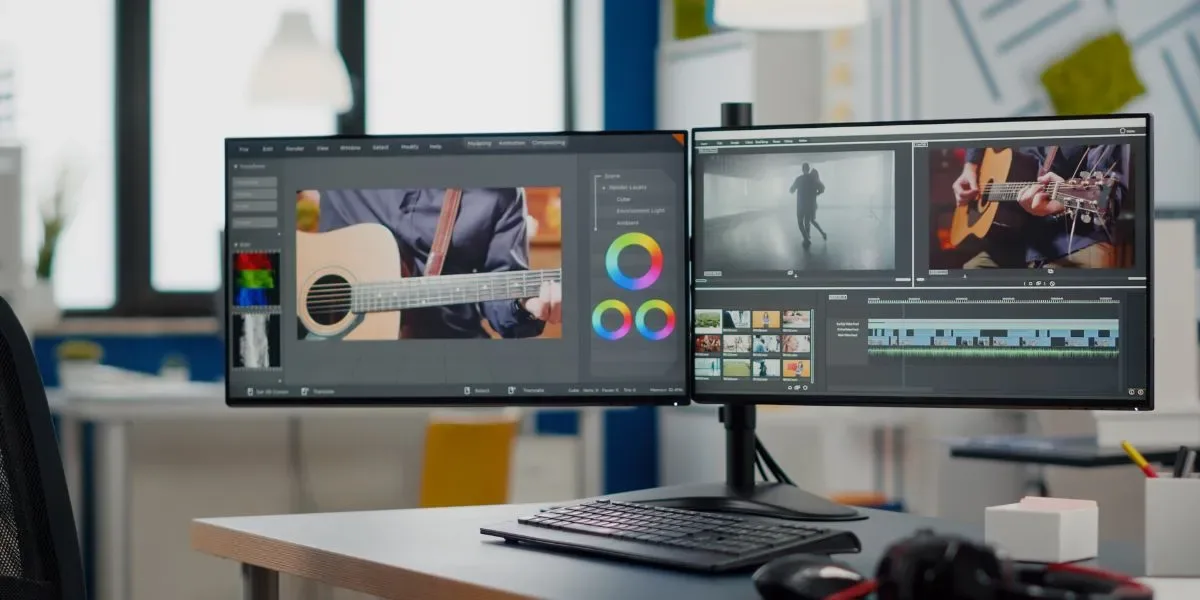
Task: Select the red concert thumbnail in the media bin
Action: pos(708,343)
